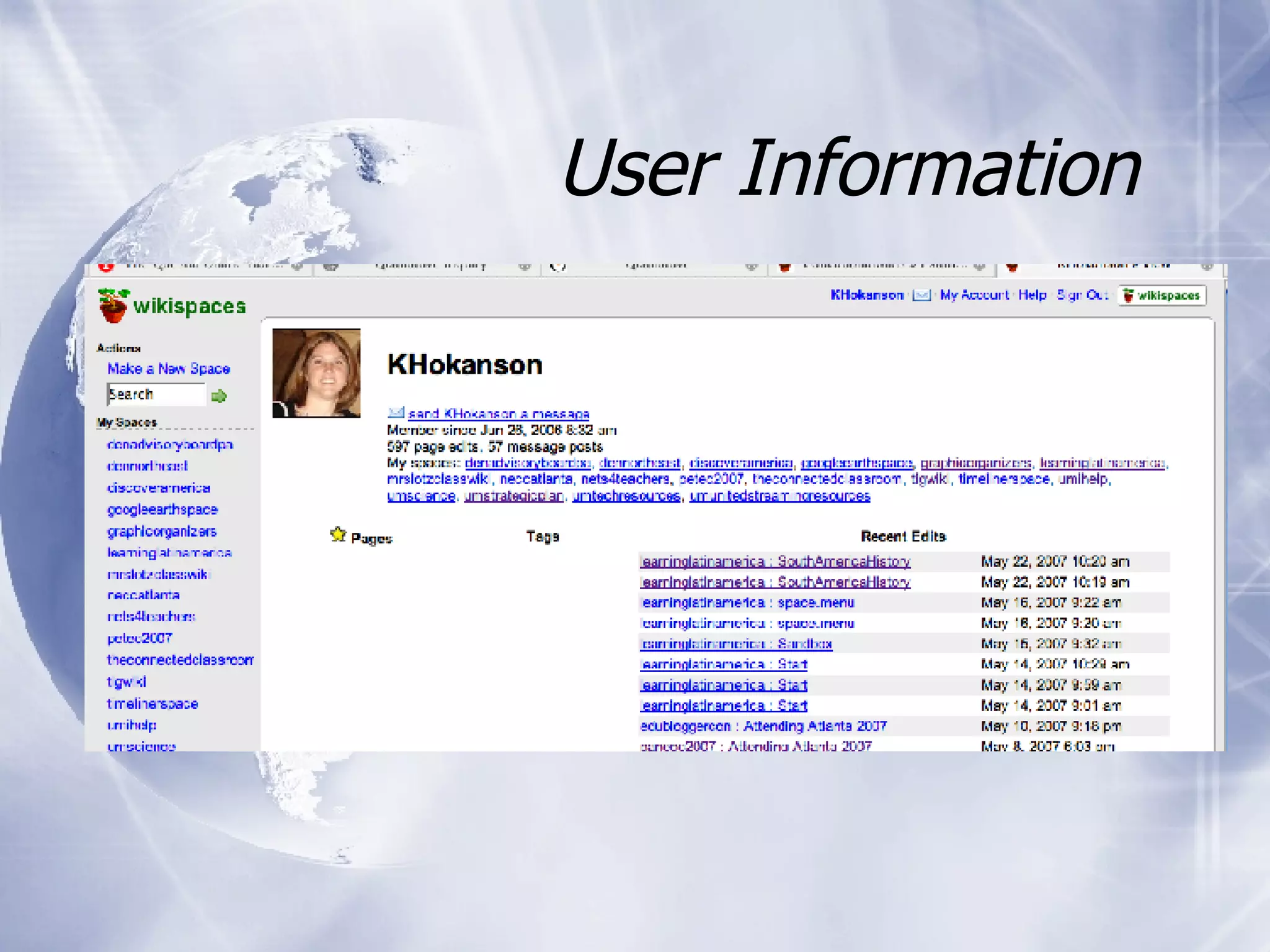Screen dimensions: 1270x952
Task: Open googleearthspace in My Spaces sidebar
Action: [162, 509]
